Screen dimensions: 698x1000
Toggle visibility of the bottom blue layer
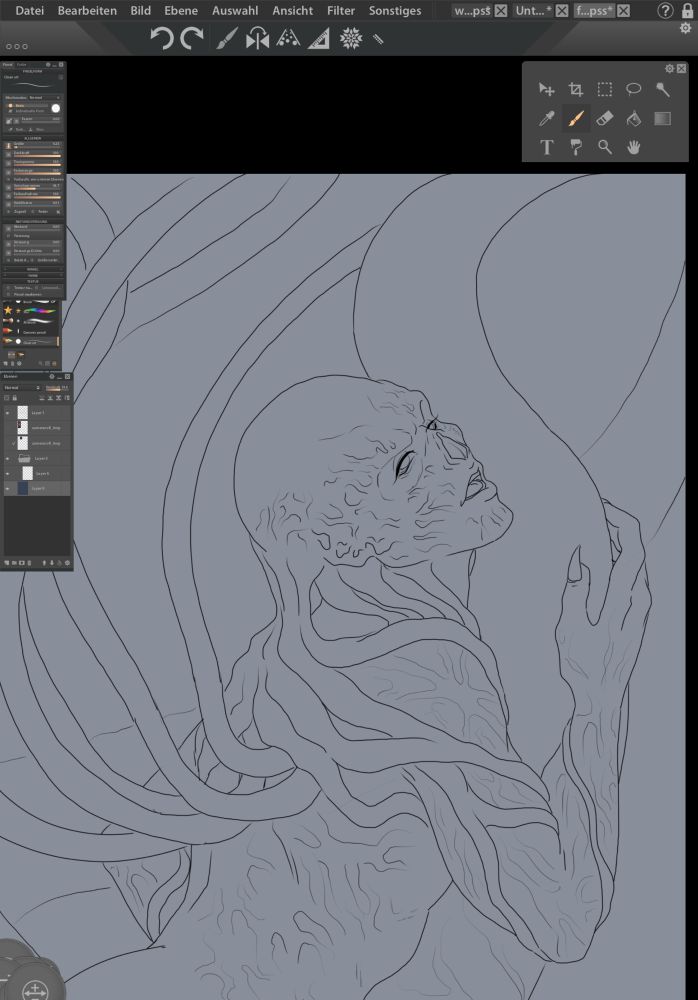click(x=8, y=489)
